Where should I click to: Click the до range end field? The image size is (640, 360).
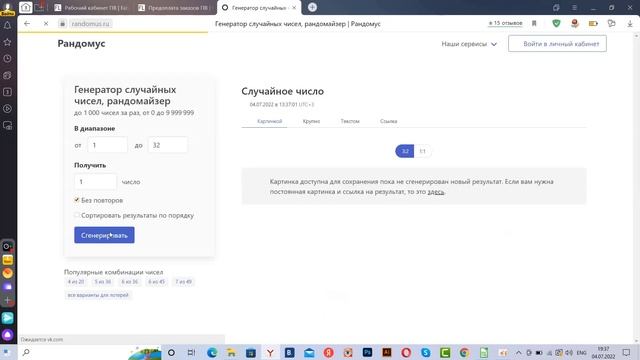(x=168, y=145)
